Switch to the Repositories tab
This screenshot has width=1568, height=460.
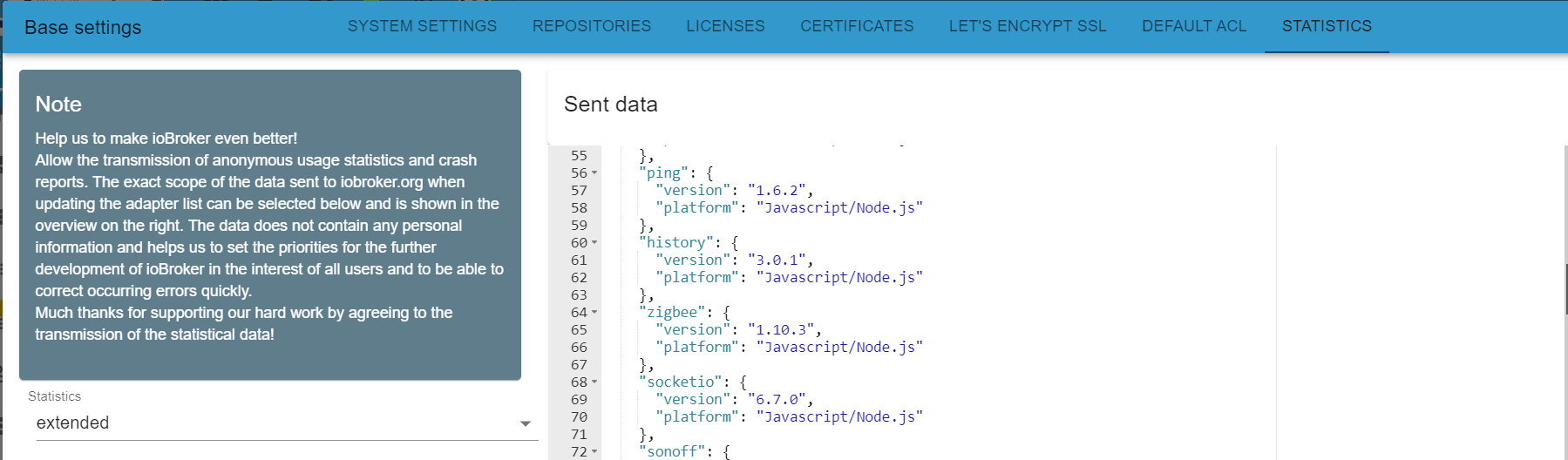tap(592, 26)
